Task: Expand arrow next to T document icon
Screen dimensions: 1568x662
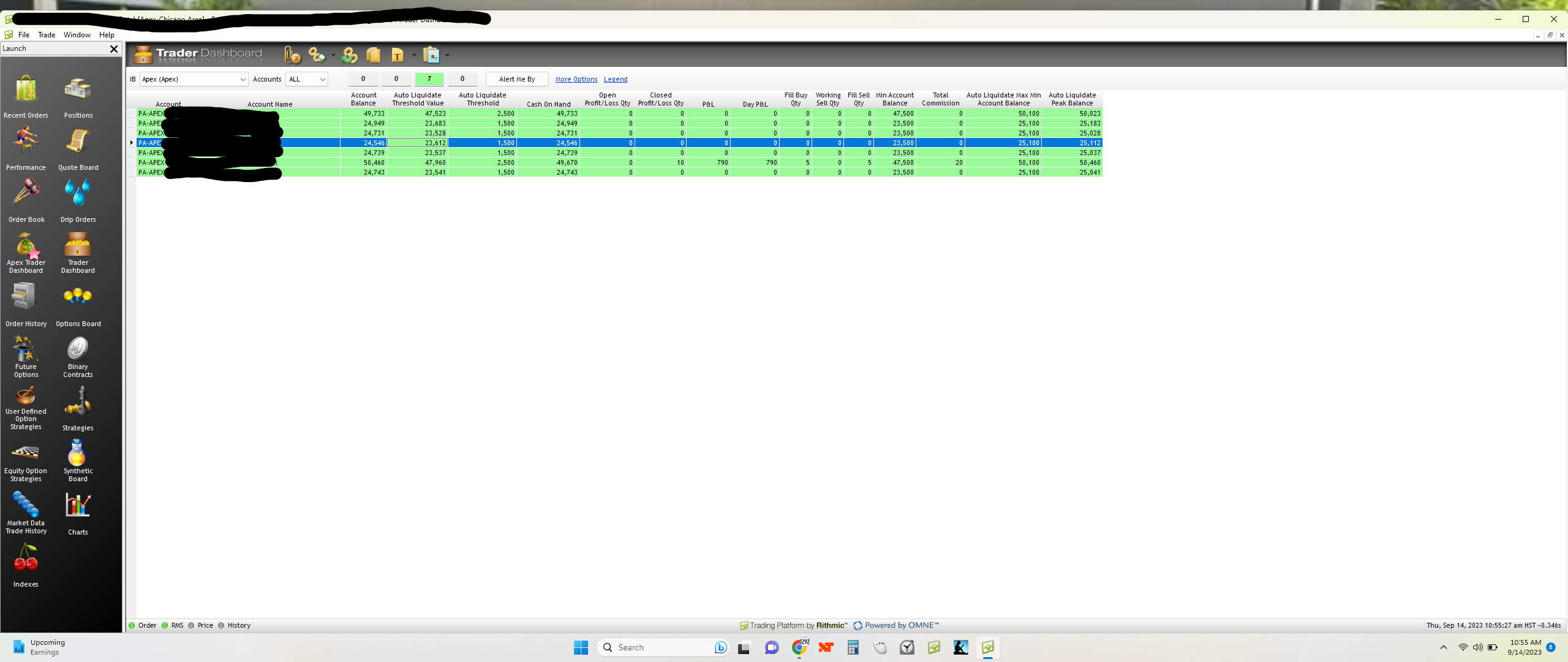Action: (414, 55)
